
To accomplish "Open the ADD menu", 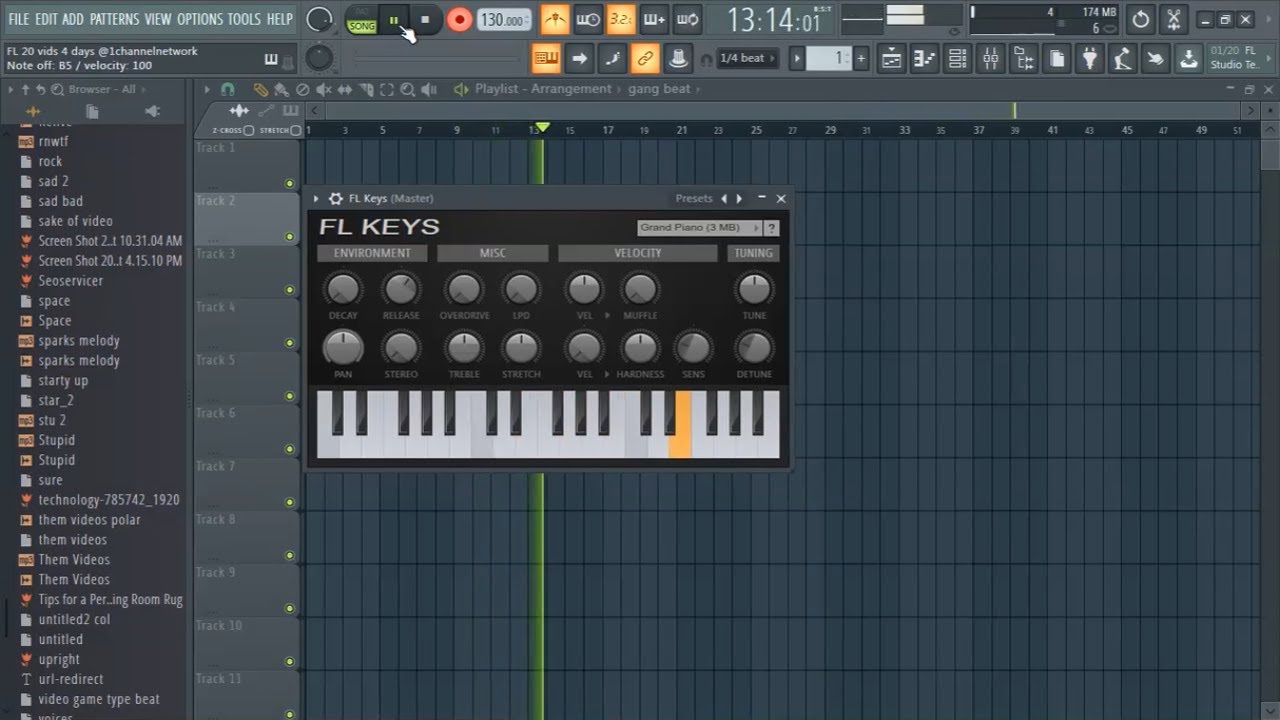I will 73,19.
